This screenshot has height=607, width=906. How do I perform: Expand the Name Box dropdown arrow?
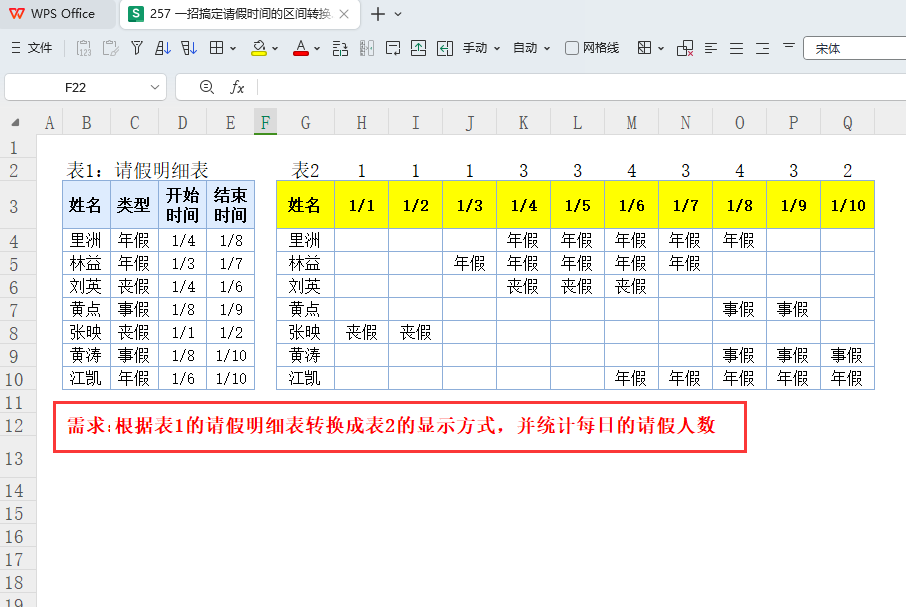click(154, 87)
